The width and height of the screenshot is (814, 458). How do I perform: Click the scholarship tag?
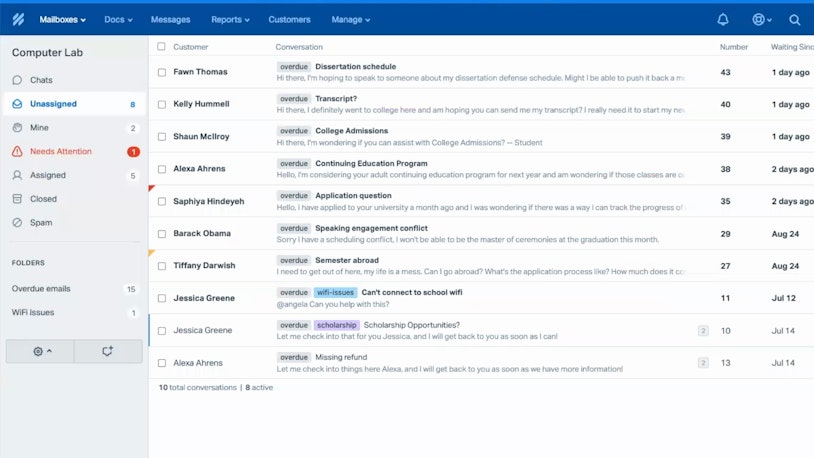pos(336,325)
